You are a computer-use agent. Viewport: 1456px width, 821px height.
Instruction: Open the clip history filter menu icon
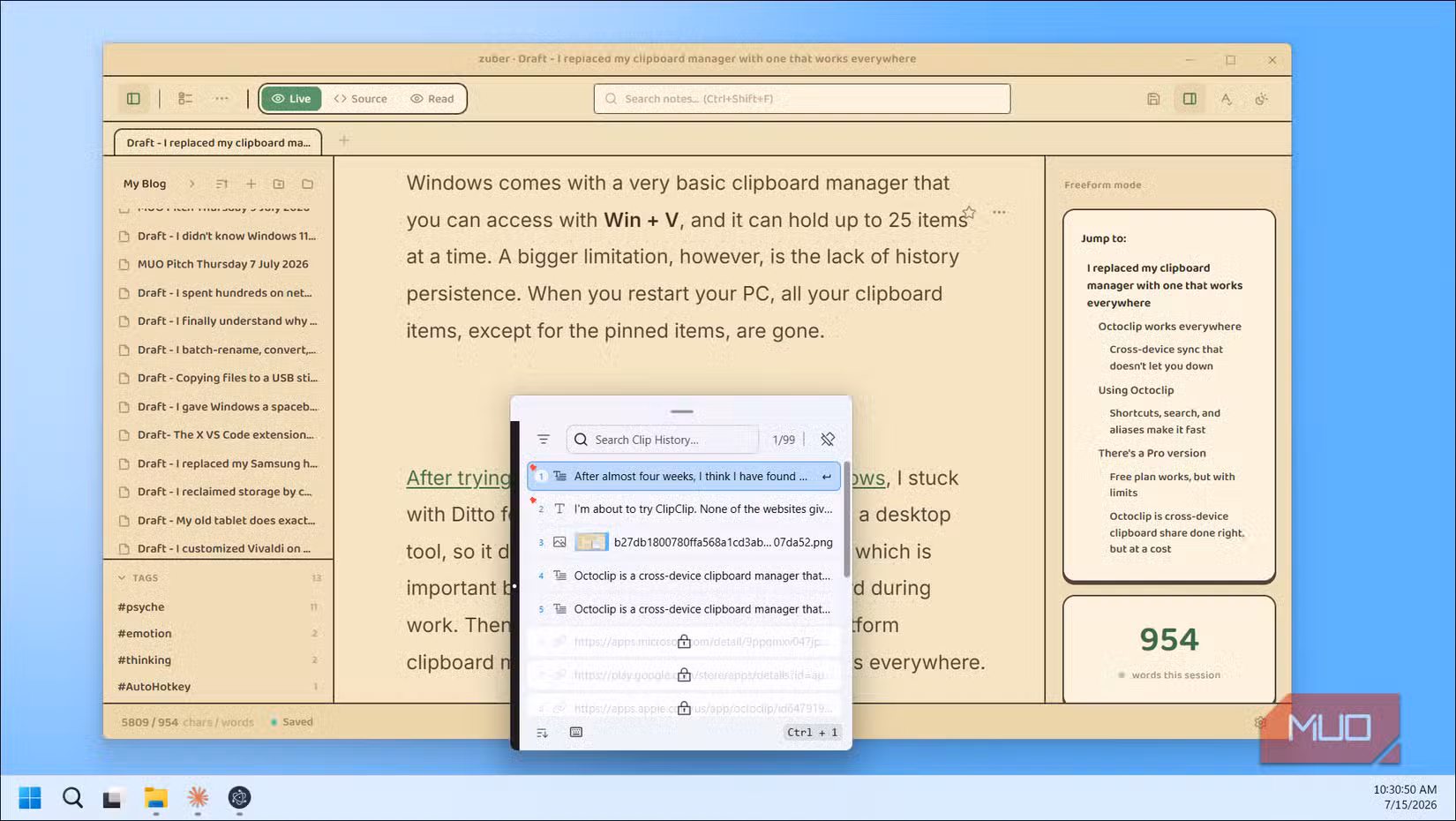coord(544,439)
